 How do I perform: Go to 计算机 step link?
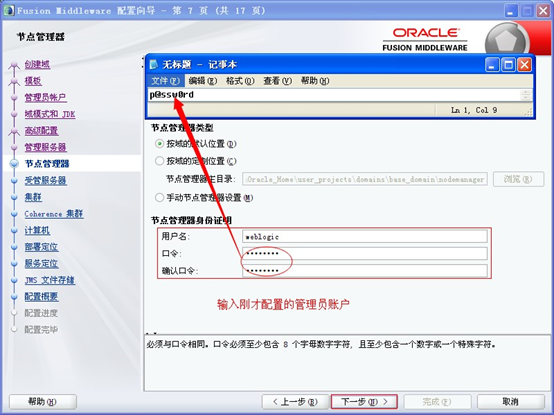coord(37,230)
